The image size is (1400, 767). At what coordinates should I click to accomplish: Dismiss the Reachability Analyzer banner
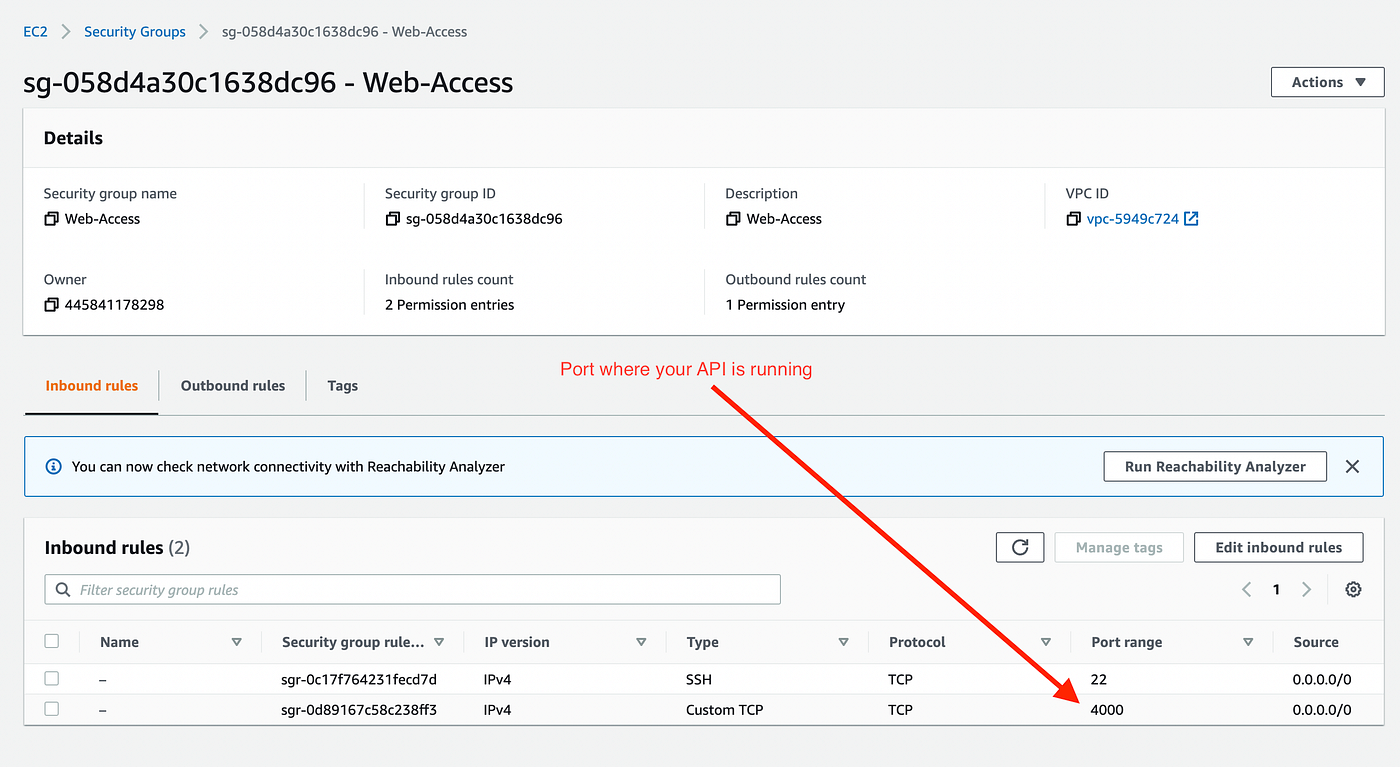point(1352,466)
